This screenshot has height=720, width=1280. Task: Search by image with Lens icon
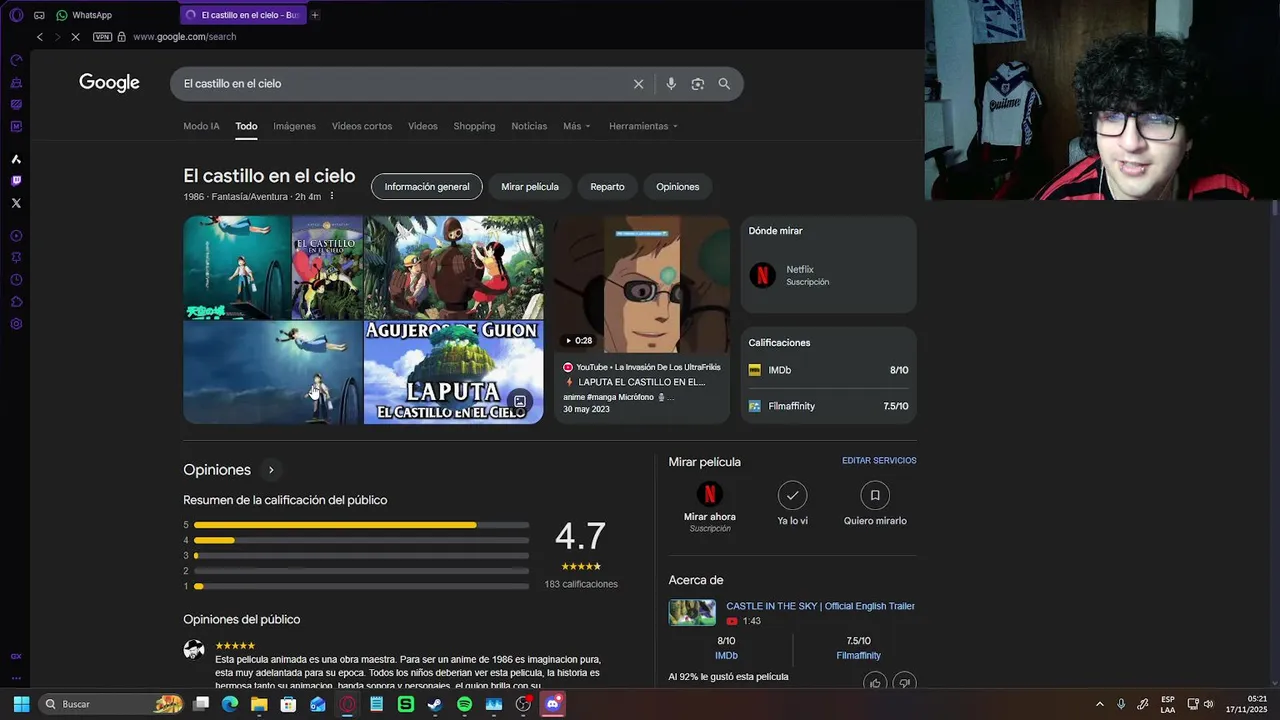click(x=698, y=84)
